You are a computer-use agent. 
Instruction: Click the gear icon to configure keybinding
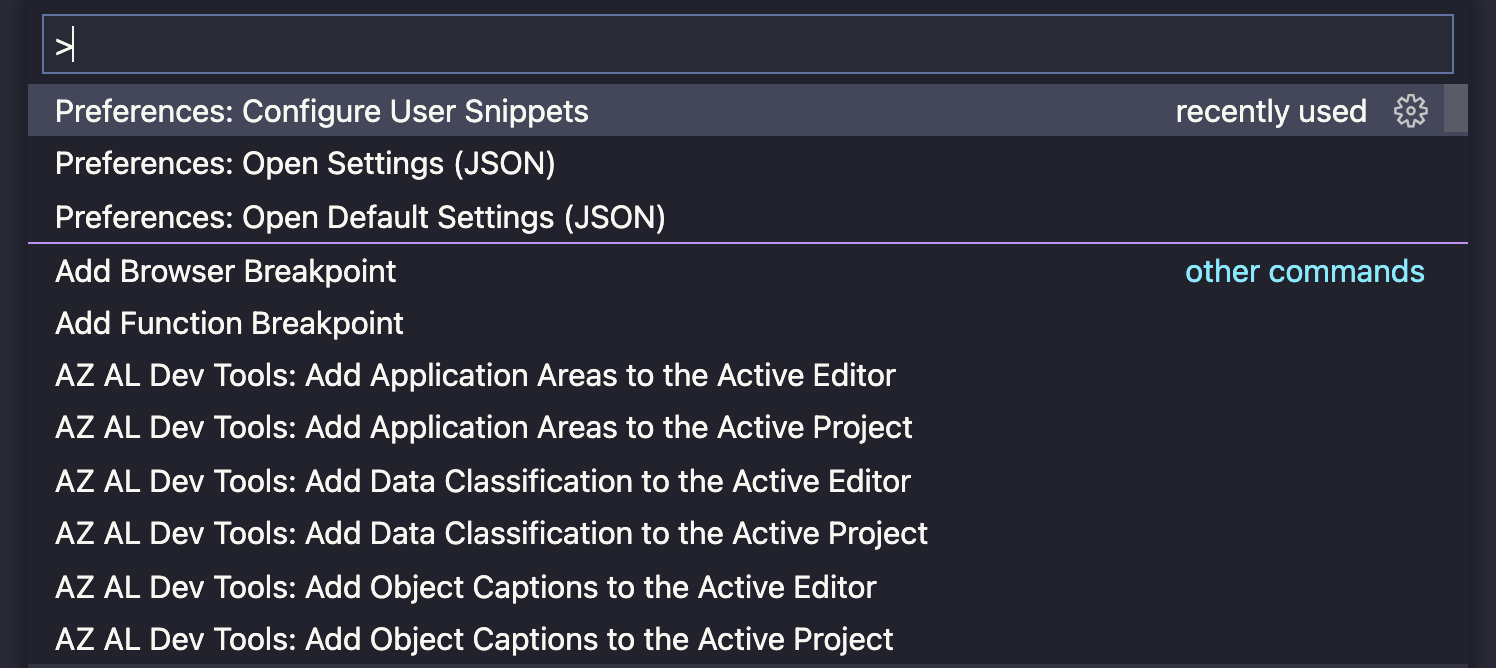[1410, 111]
